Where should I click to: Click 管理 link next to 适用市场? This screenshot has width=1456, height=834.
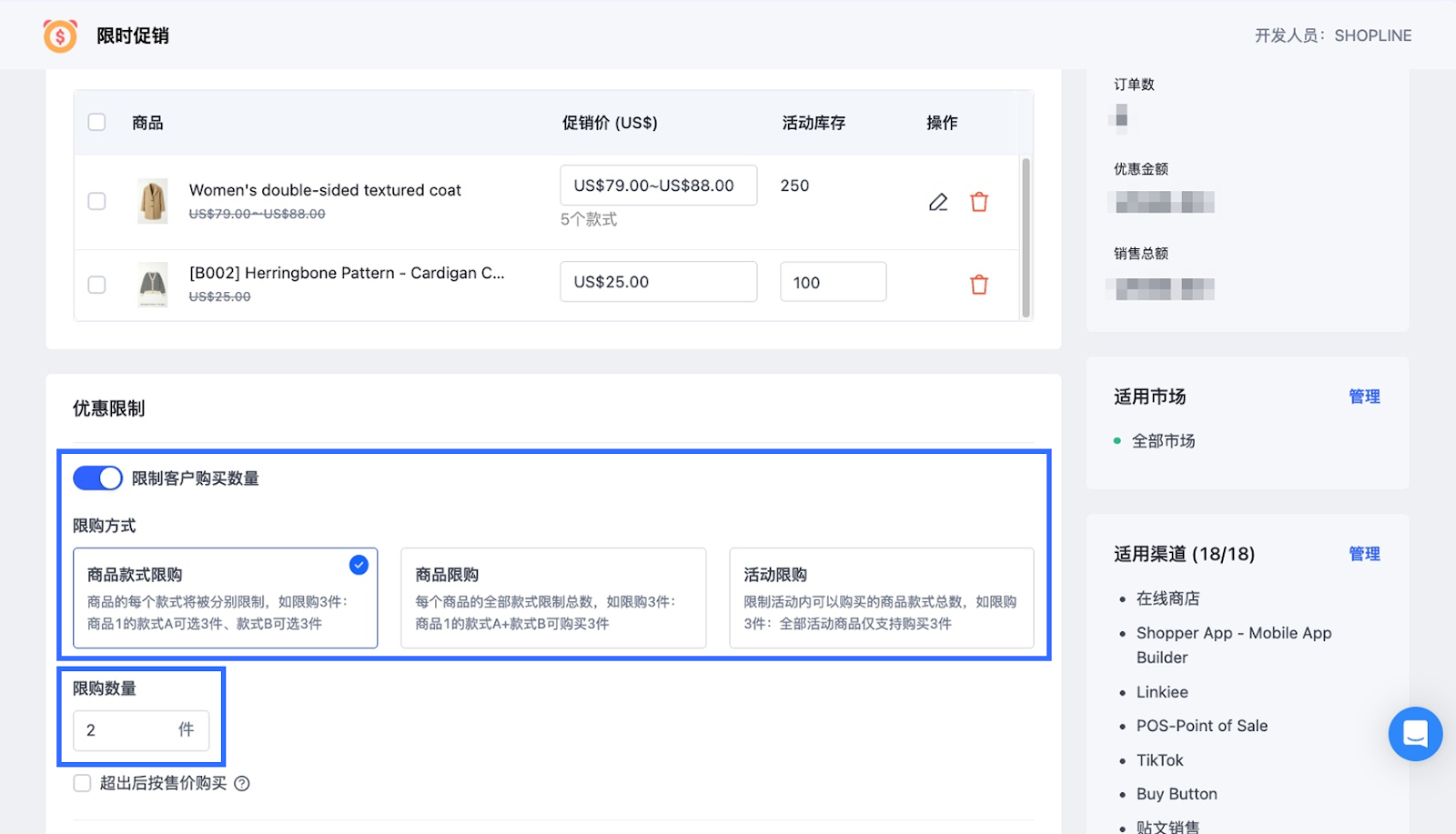(1363, 397)
